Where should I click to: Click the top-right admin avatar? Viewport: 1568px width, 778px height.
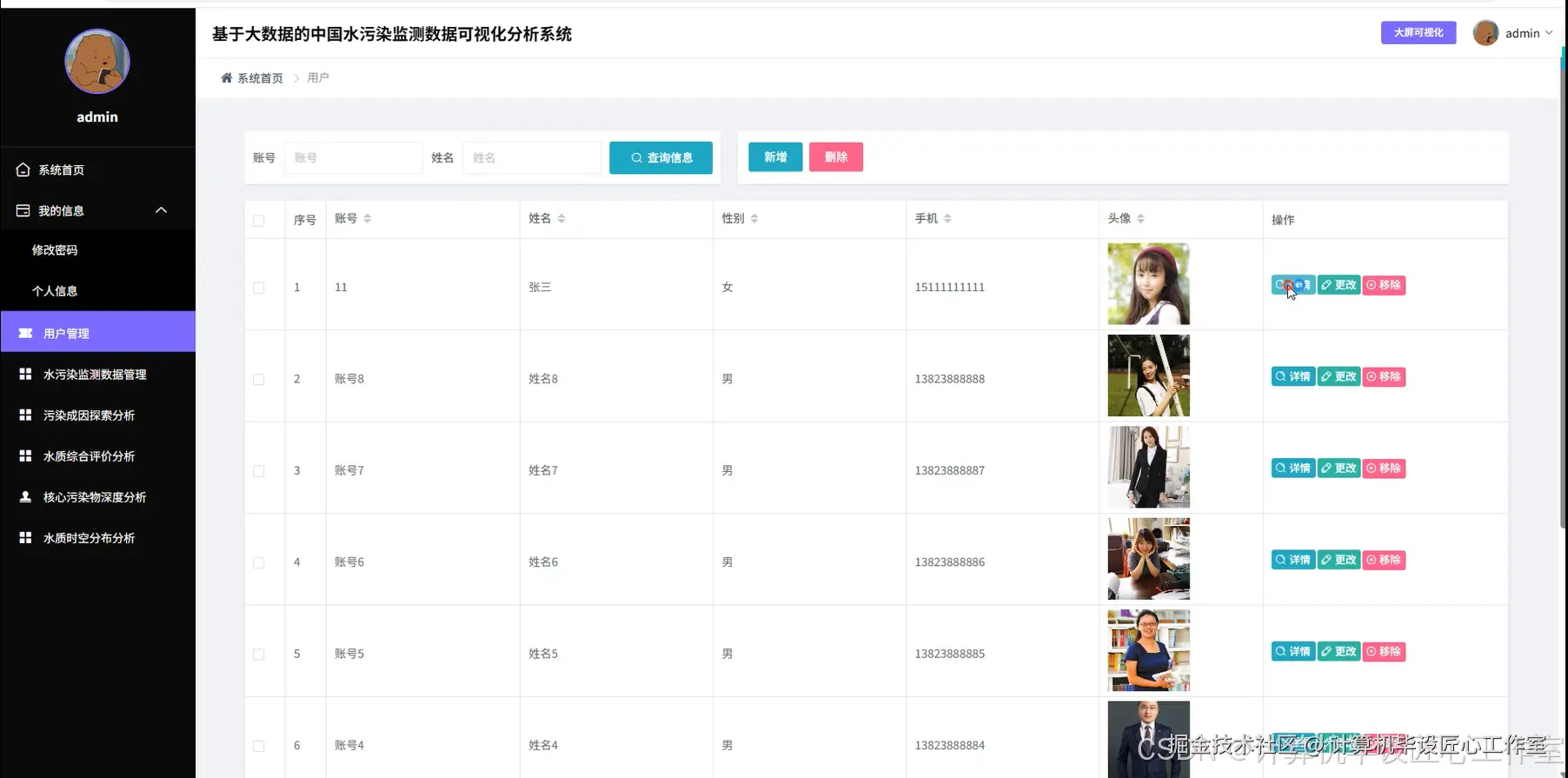click(1485, 33)
